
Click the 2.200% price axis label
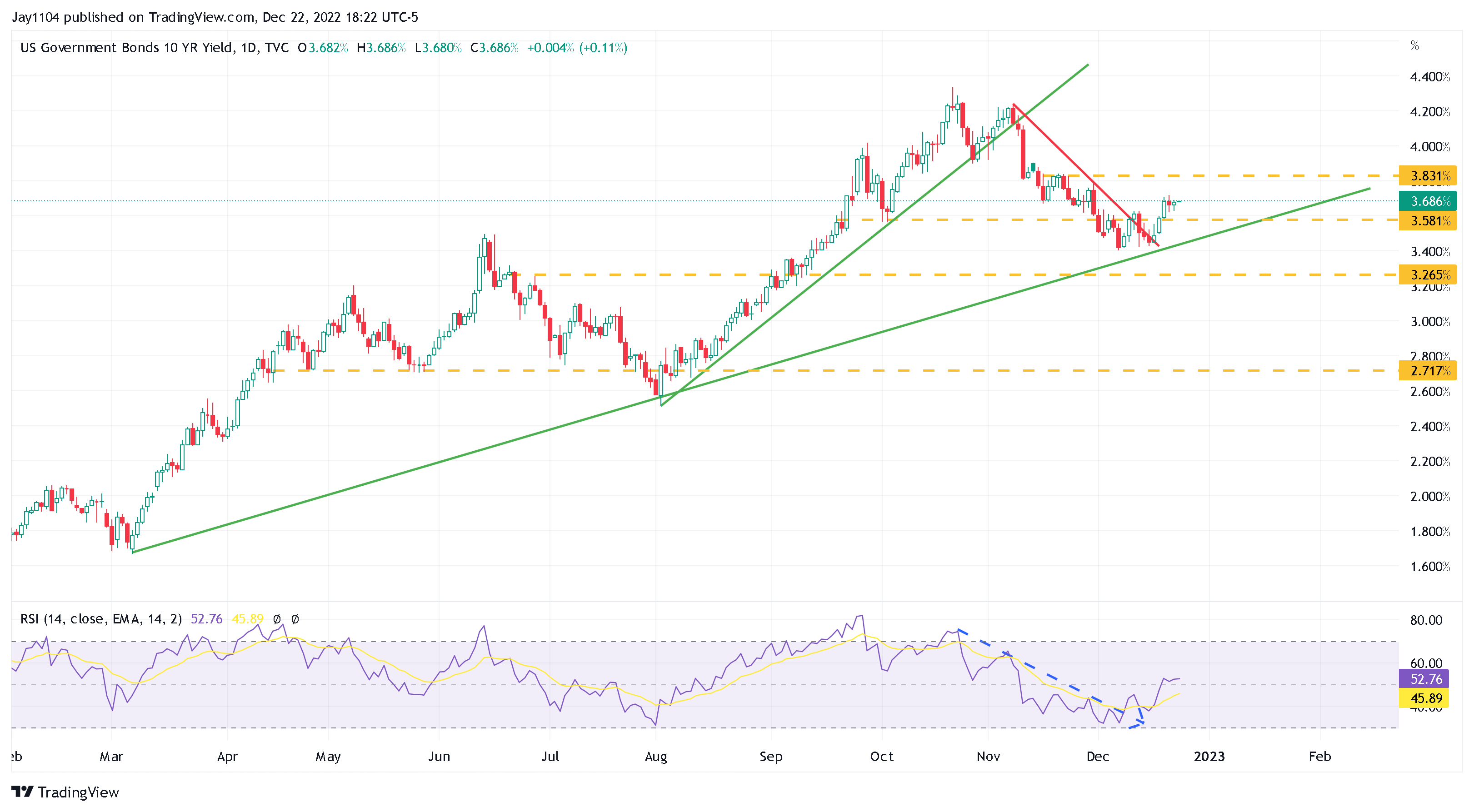tap(1430, 462)
